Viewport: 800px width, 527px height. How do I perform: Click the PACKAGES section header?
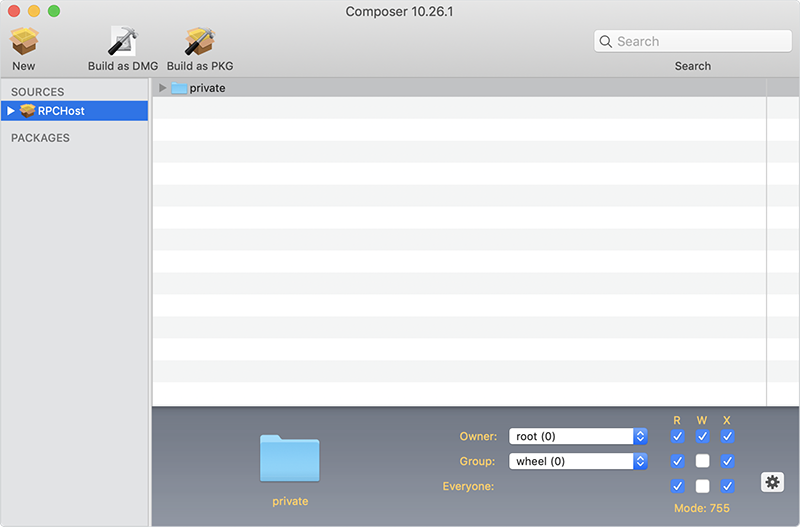pyautogui.click(x=40, y=138)
